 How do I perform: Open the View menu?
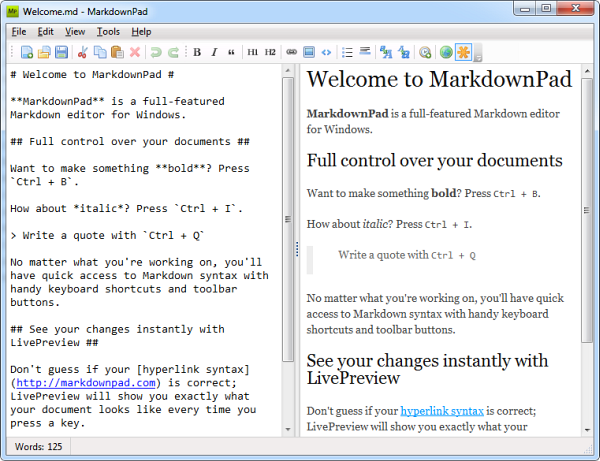click(x=75, y=32)
